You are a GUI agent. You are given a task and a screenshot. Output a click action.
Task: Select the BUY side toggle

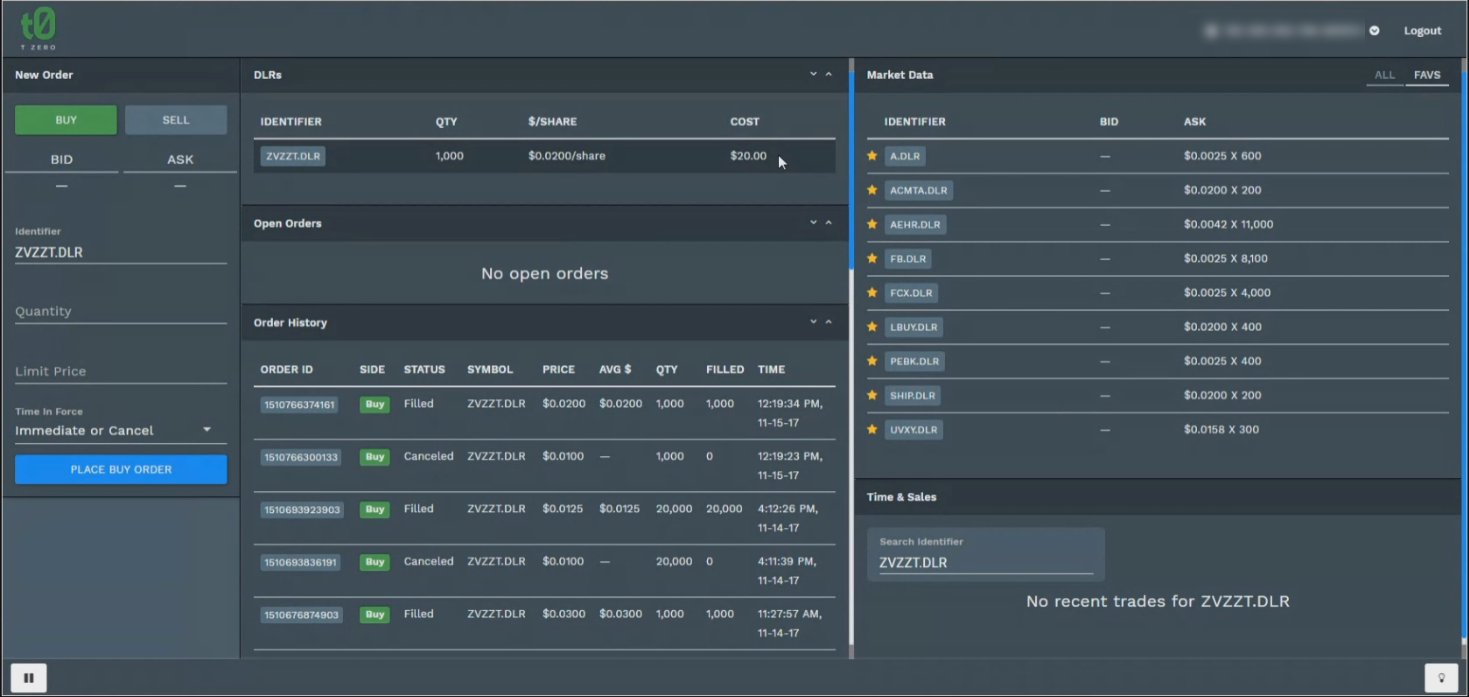pyautogui.click(x=66, y=120)
